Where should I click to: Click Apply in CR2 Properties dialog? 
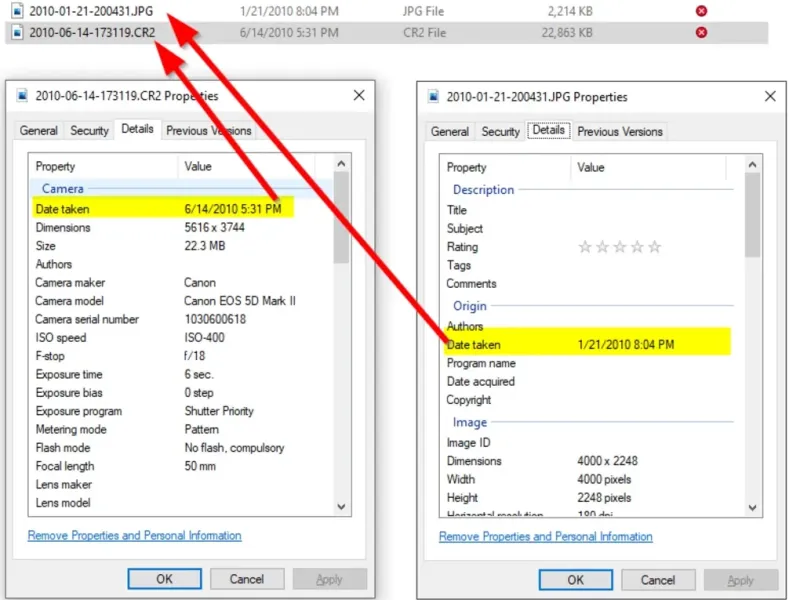click(x=330, y=579)
